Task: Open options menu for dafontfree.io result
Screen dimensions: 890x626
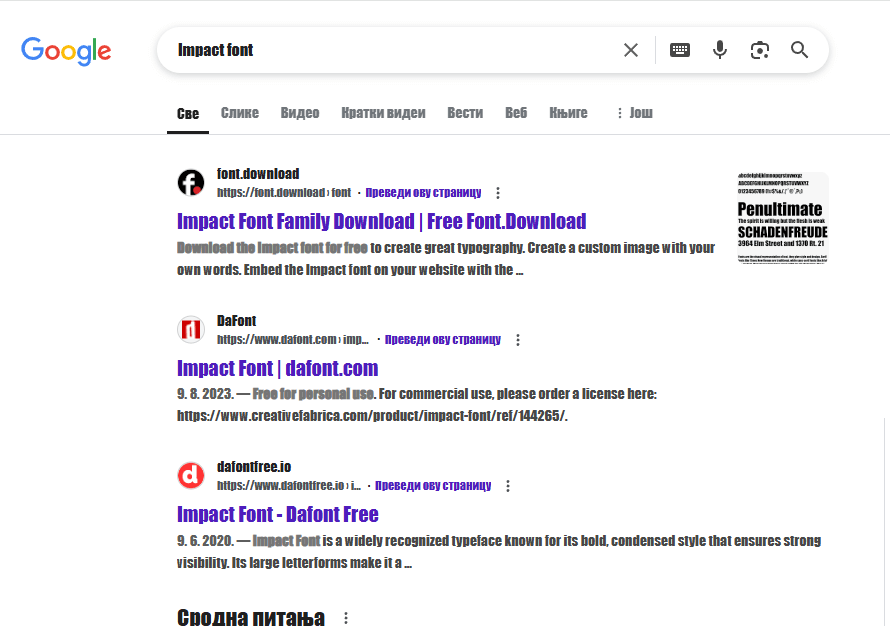Action: 508,486
